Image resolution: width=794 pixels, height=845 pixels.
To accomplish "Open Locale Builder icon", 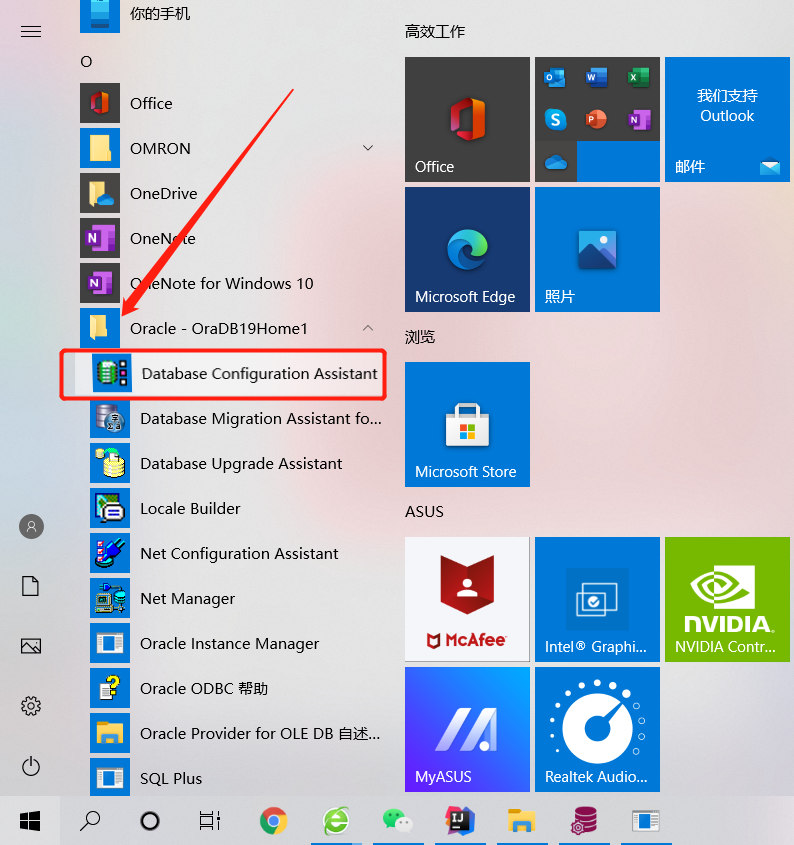I will pyautogui.click(x=110, y=508).
